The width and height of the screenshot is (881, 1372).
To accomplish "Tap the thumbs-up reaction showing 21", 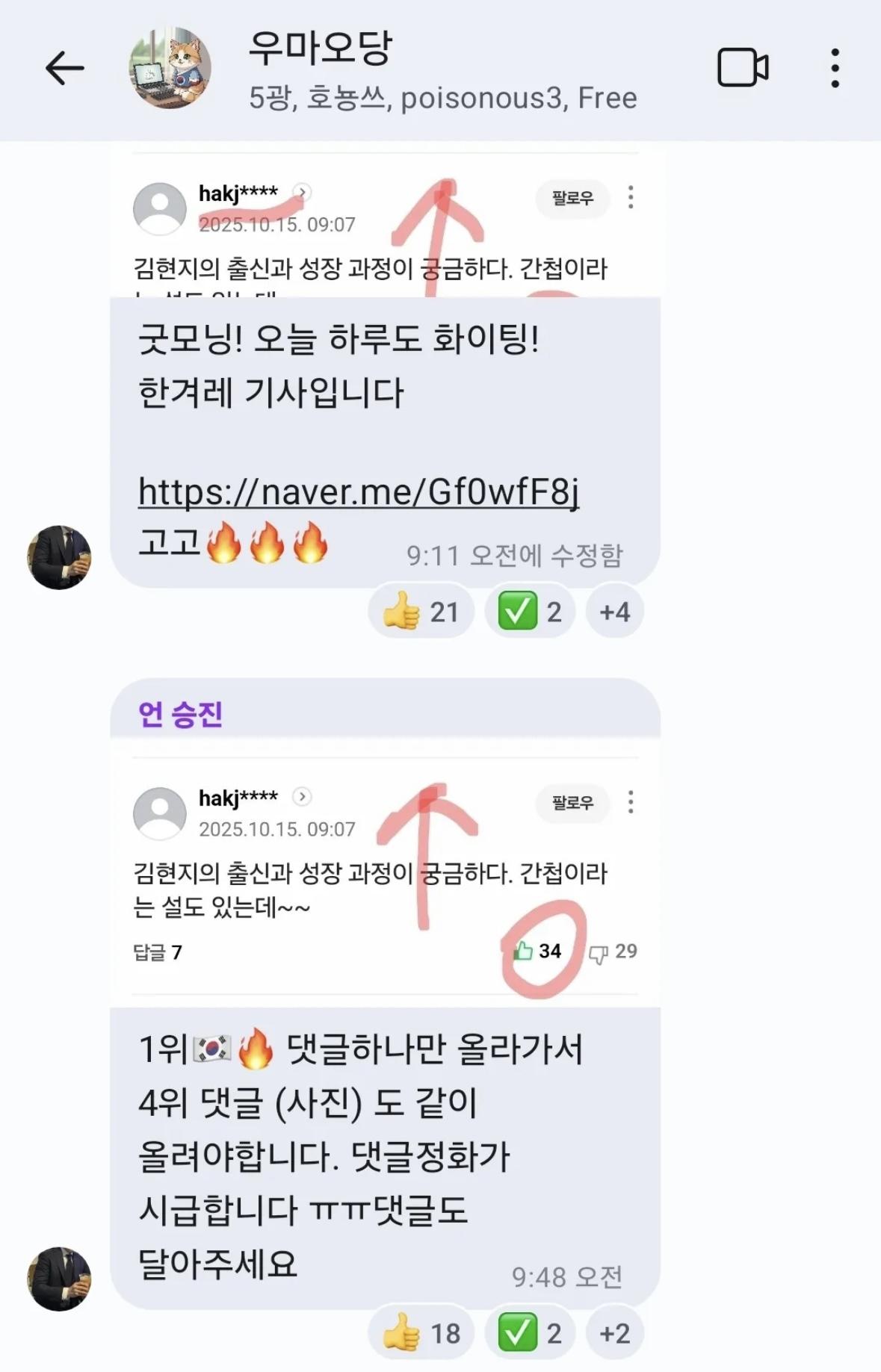I will click(421, 612).
